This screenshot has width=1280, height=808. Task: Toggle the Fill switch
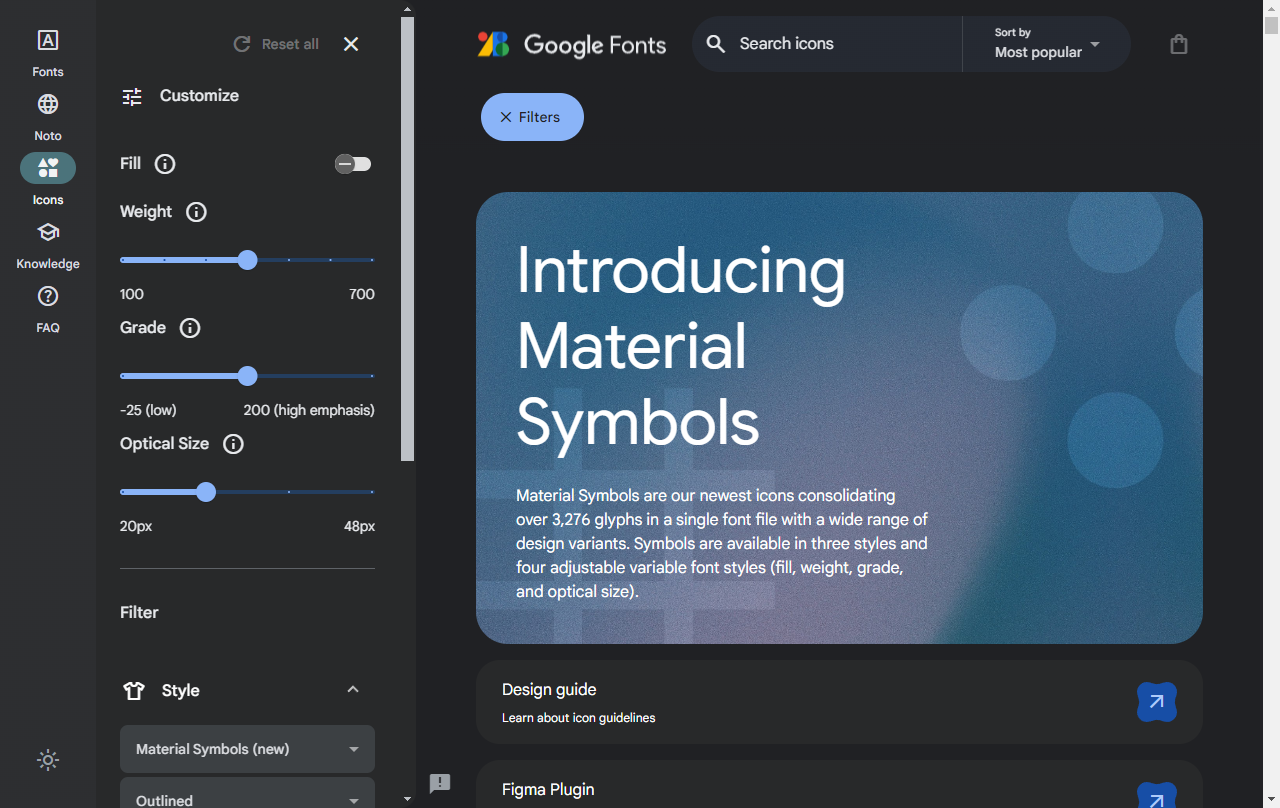[353, 164]
